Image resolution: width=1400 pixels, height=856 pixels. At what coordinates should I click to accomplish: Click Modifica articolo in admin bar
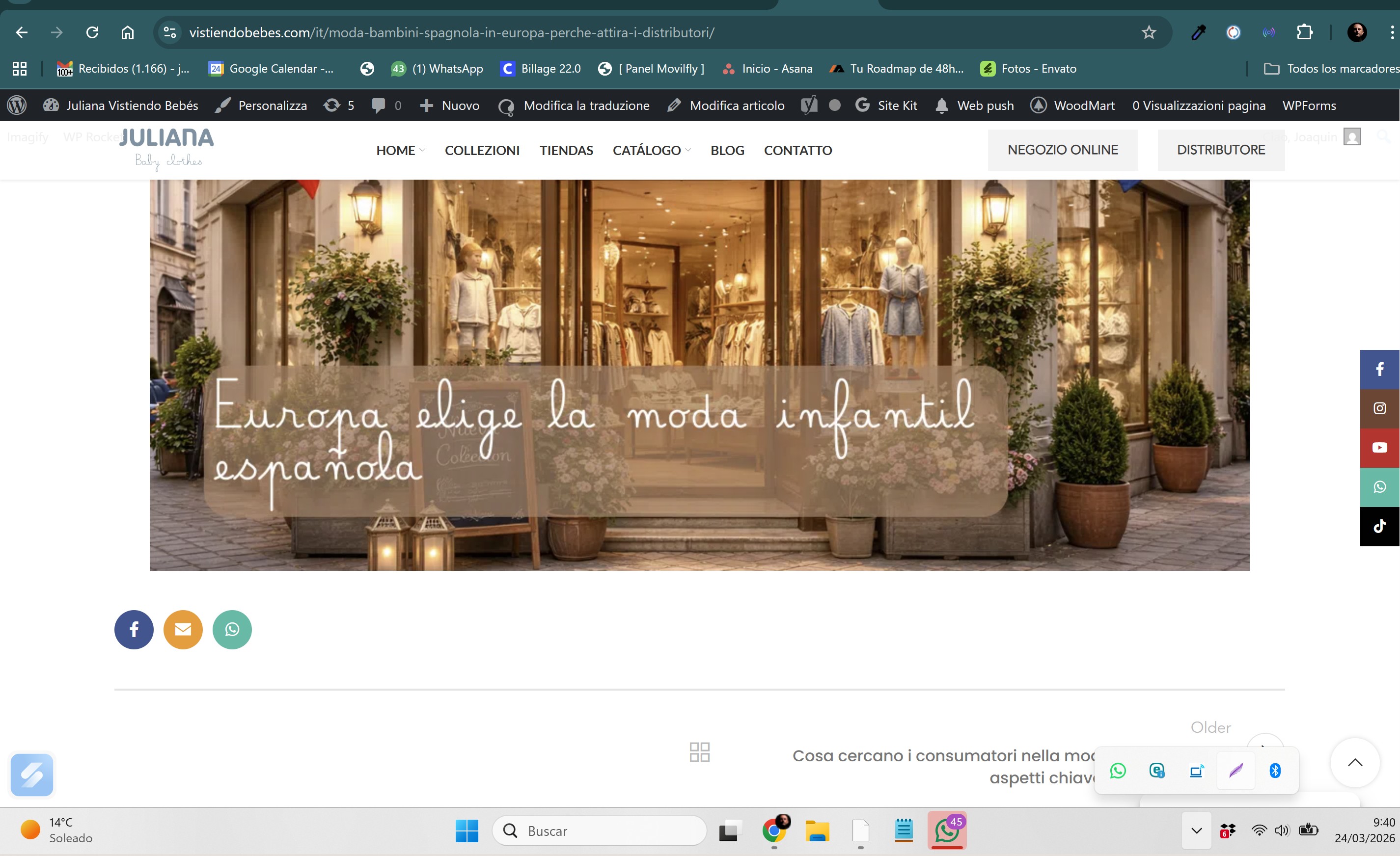pyautogui.click(x=737, y=106)
